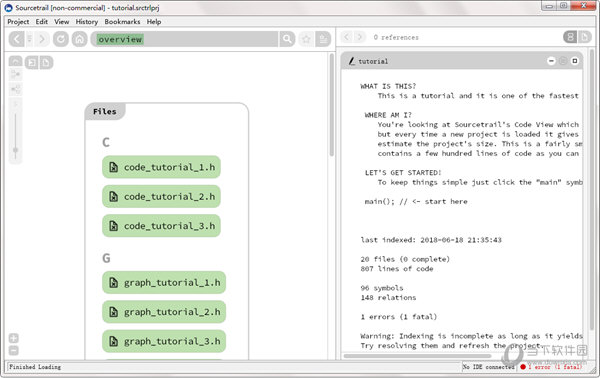The height and width of the screenshot is (378, 600).
Task: Click the 'Finished Loading' status text
Action: tap(35, 367)
